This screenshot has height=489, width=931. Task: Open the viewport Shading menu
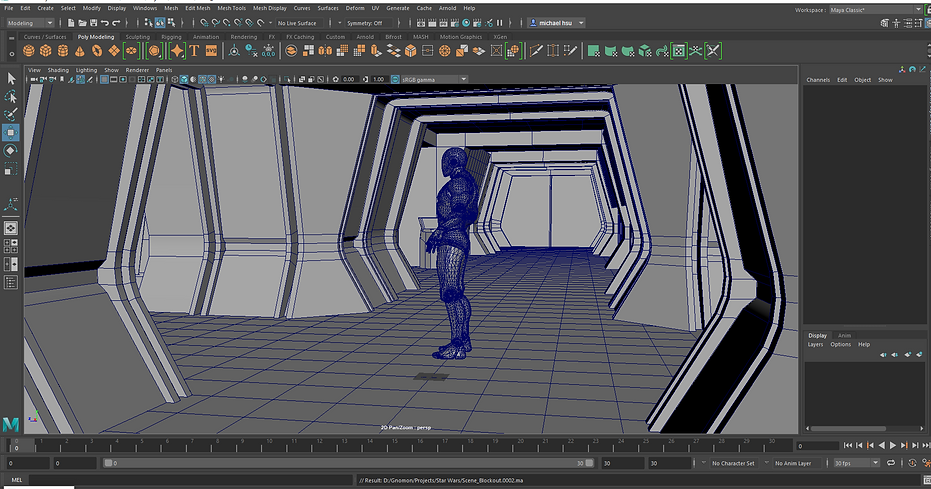tap(58, 70)
